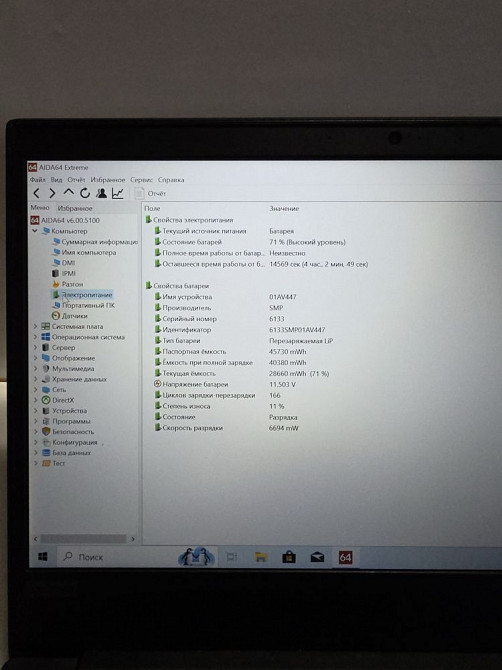The height and width of the screenshot is (670, 502).
Task: Click the Тест category icon
Action: click(46, 463)
